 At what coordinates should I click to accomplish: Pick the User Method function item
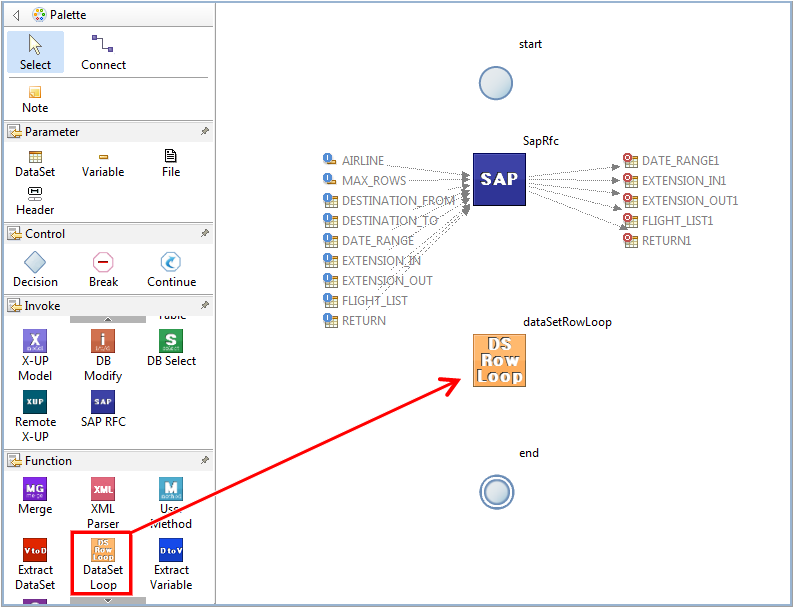pos(171,504)
